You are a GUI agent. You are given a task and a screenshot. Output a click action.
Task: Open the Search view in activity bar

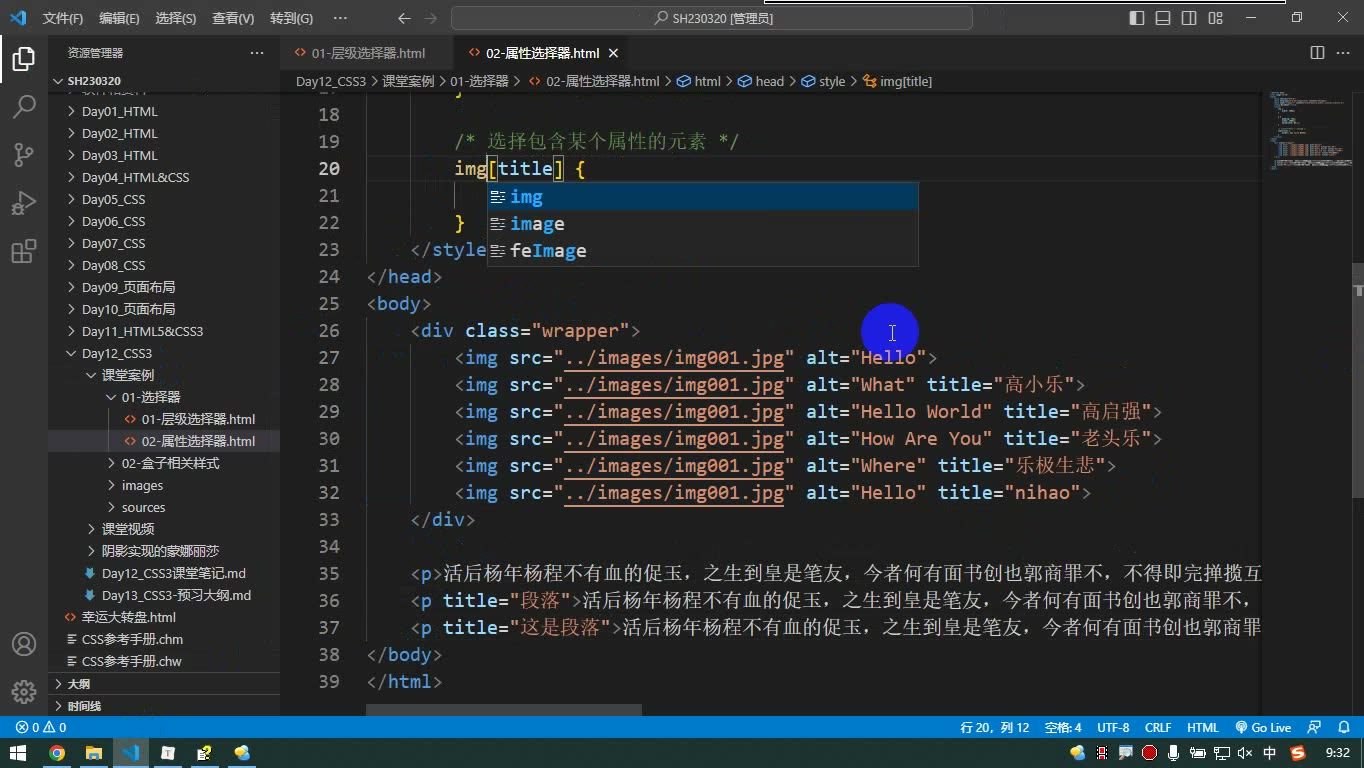click(24, 107)
